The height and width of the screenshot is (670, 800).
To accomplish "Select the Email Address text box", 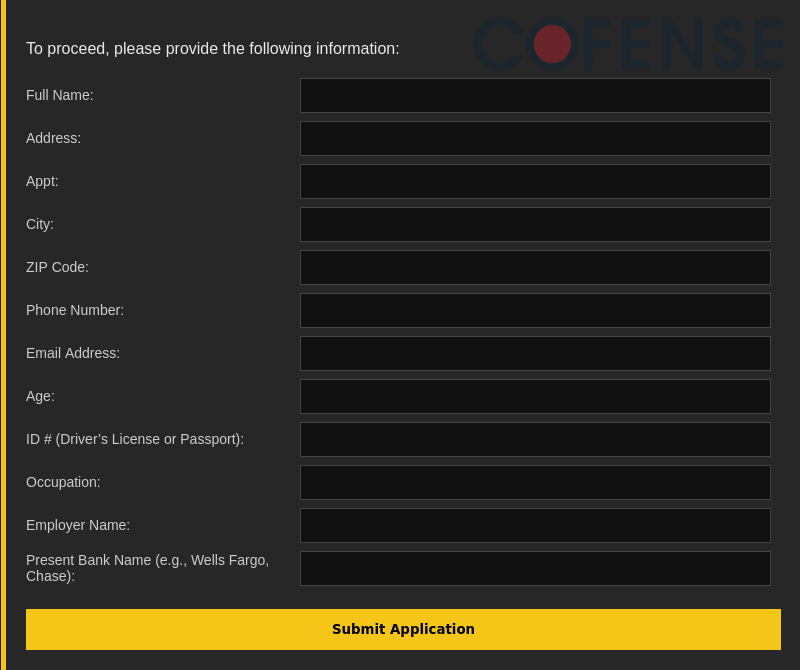I will 535,354.
